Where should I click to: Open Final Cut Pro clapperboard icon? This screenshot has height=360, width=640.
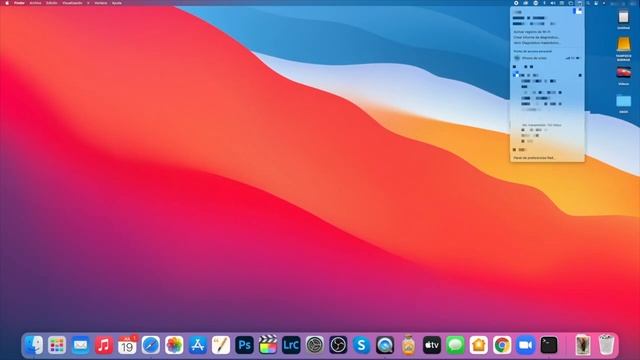[x=268, y=345]
